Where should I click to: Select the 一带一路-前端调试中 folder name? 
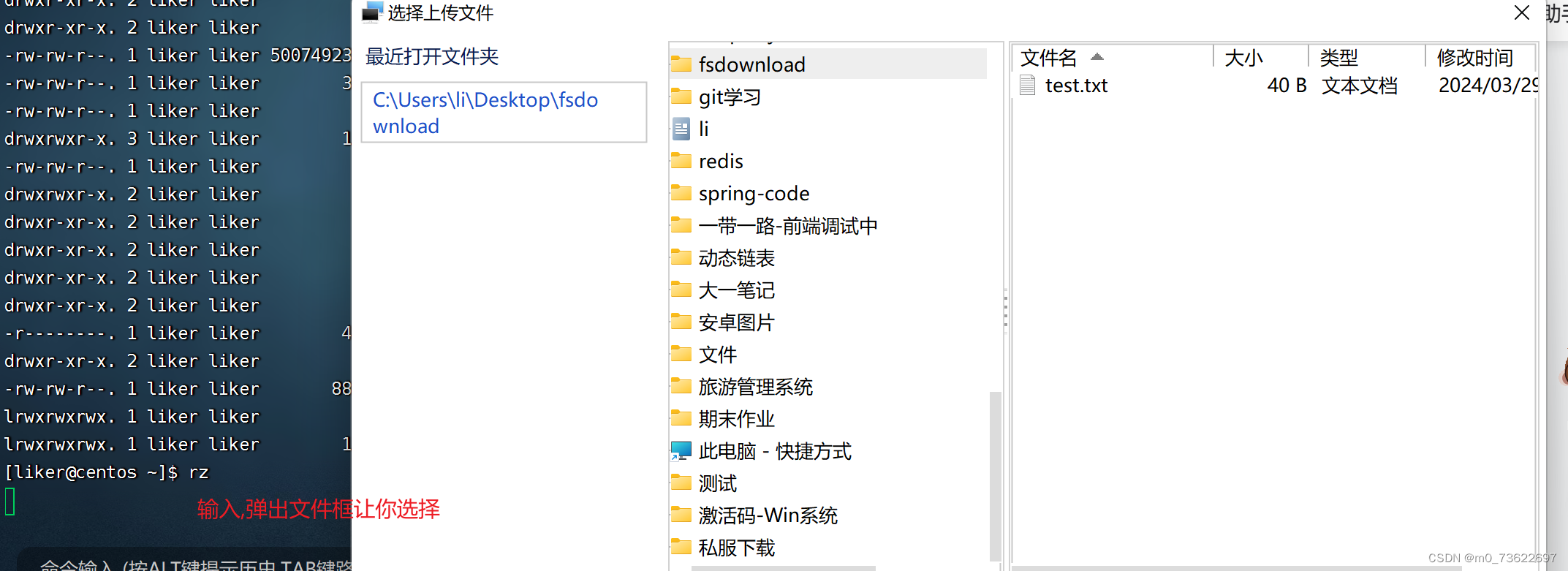[788, 225]
